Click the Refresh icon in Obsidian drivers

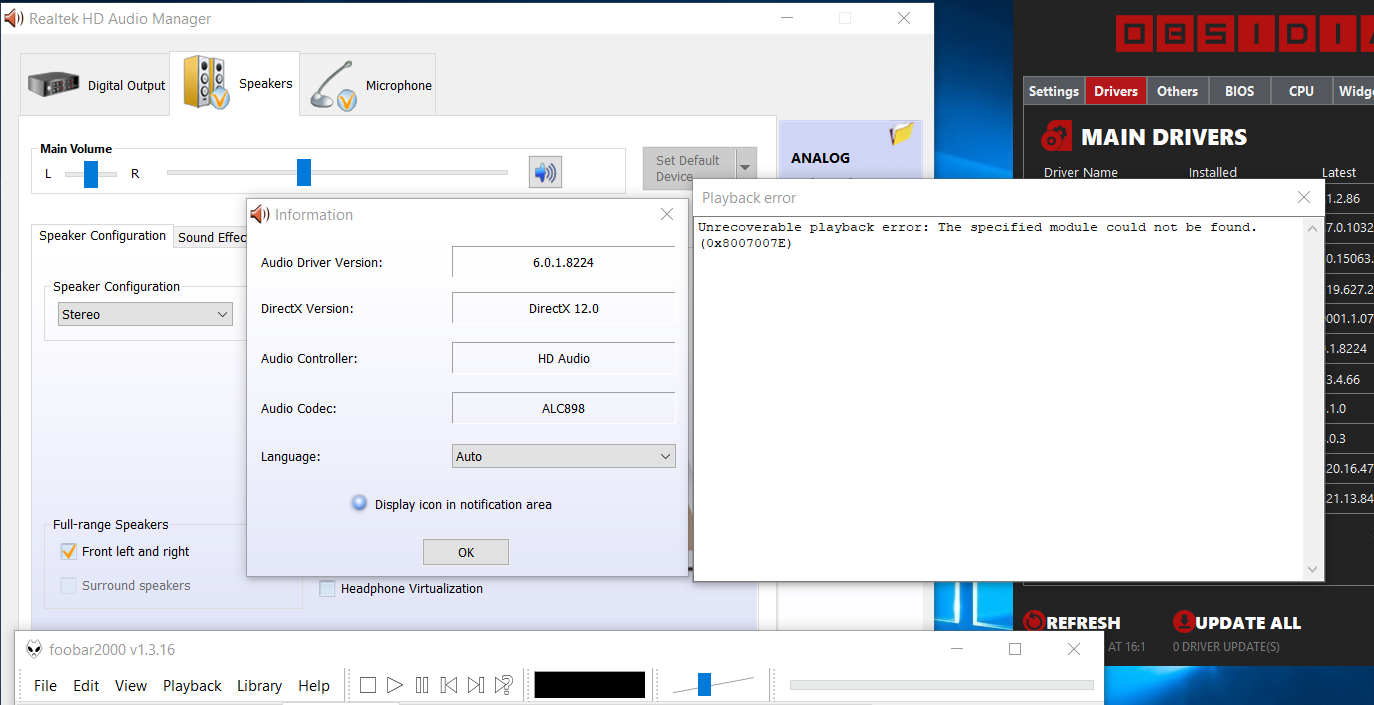click(1033, 622)
